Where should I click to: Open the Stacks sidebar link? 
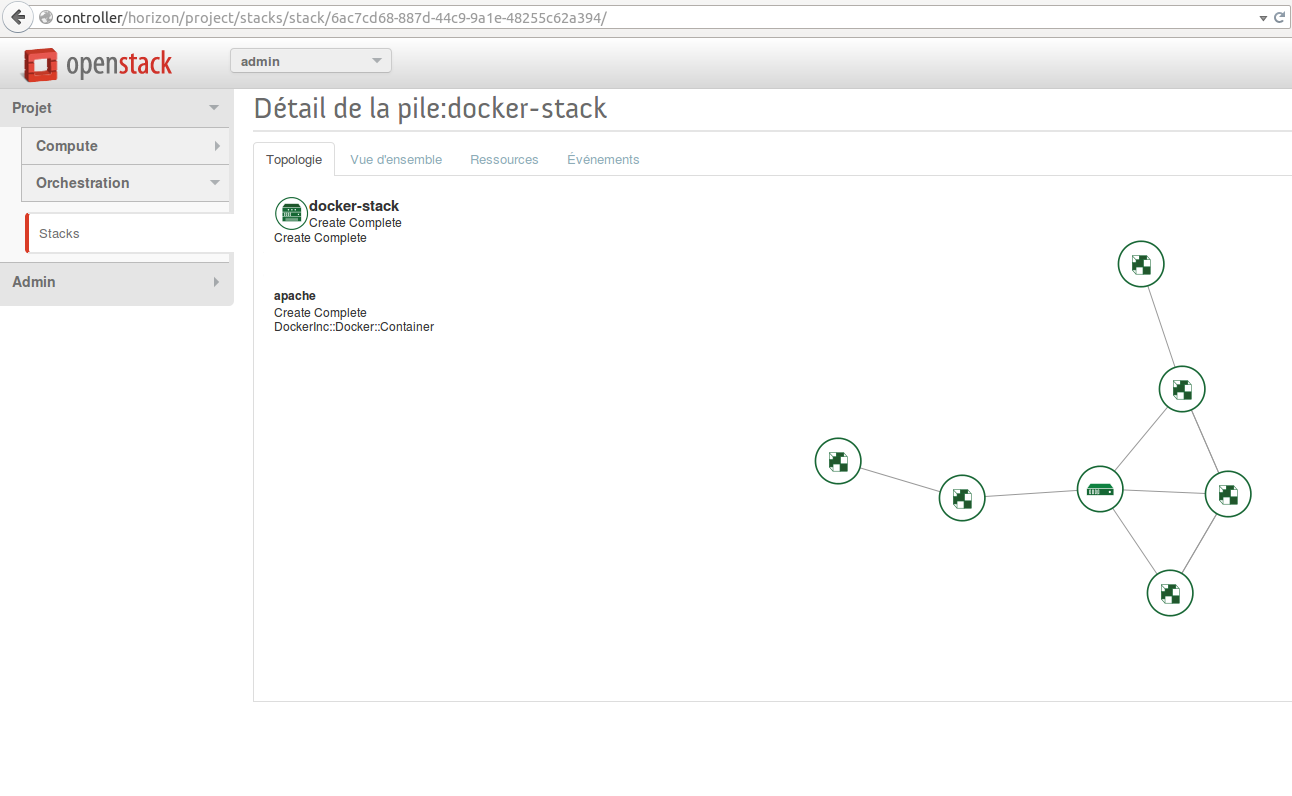(128, 233)
